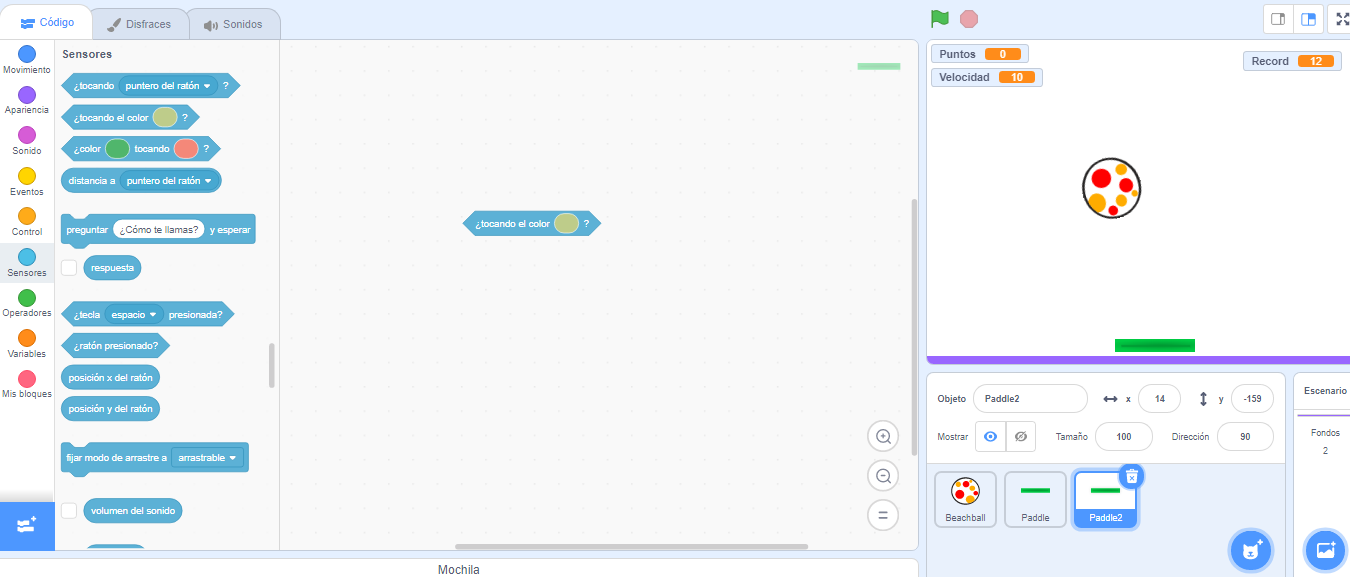Image resolution: width=1350 pixels, height=577 pixels.
Task: Zoom out the code workspace
Action: pyautogui.click(x=883, y=476)
